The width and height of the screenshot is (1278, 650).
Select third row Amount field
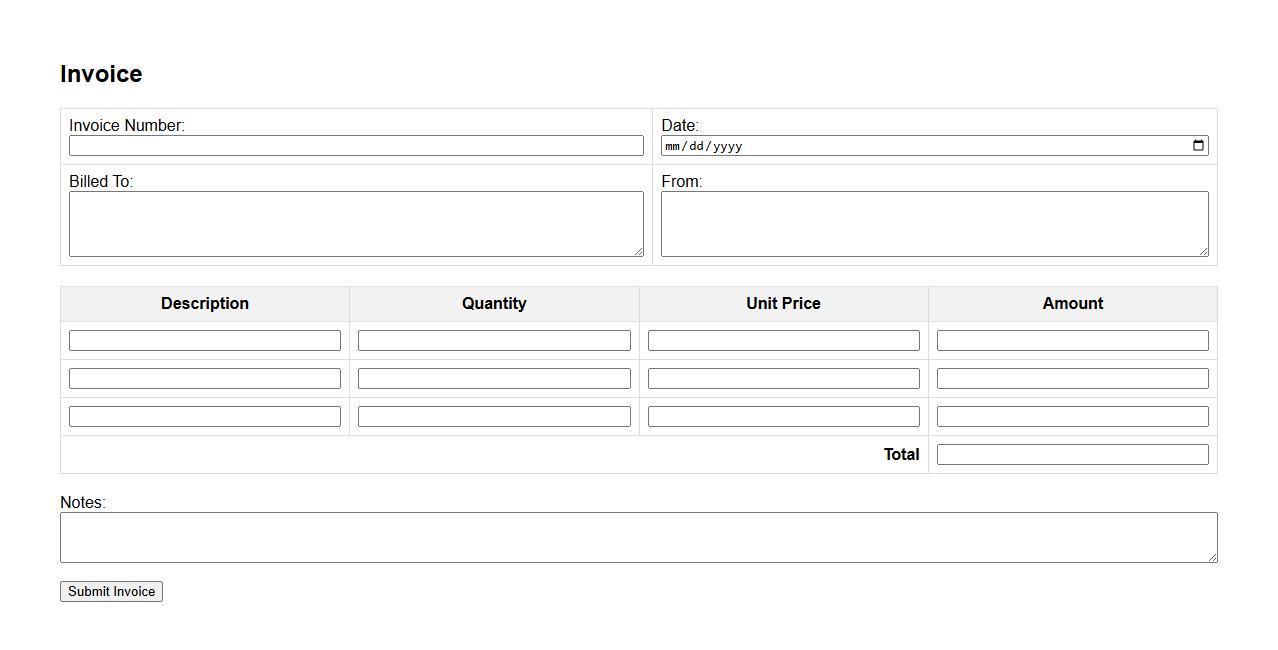tap(1072, 417)
